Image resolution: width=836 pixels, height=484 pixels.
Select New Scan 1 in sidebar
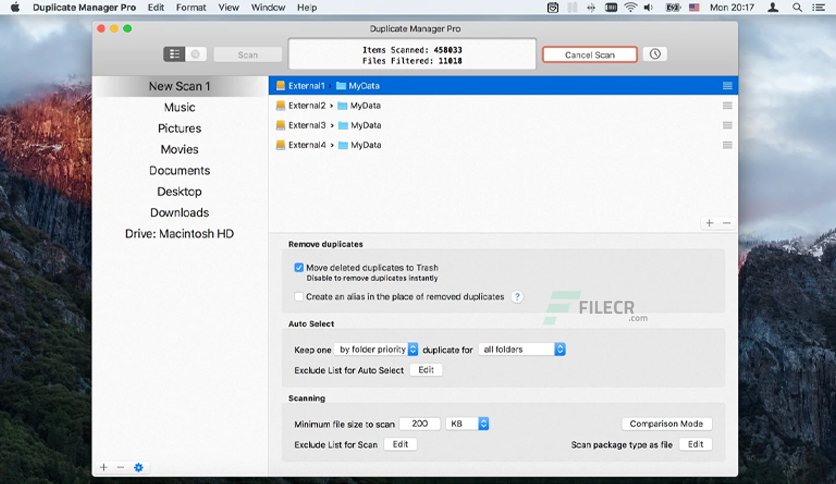coord(180,86)
